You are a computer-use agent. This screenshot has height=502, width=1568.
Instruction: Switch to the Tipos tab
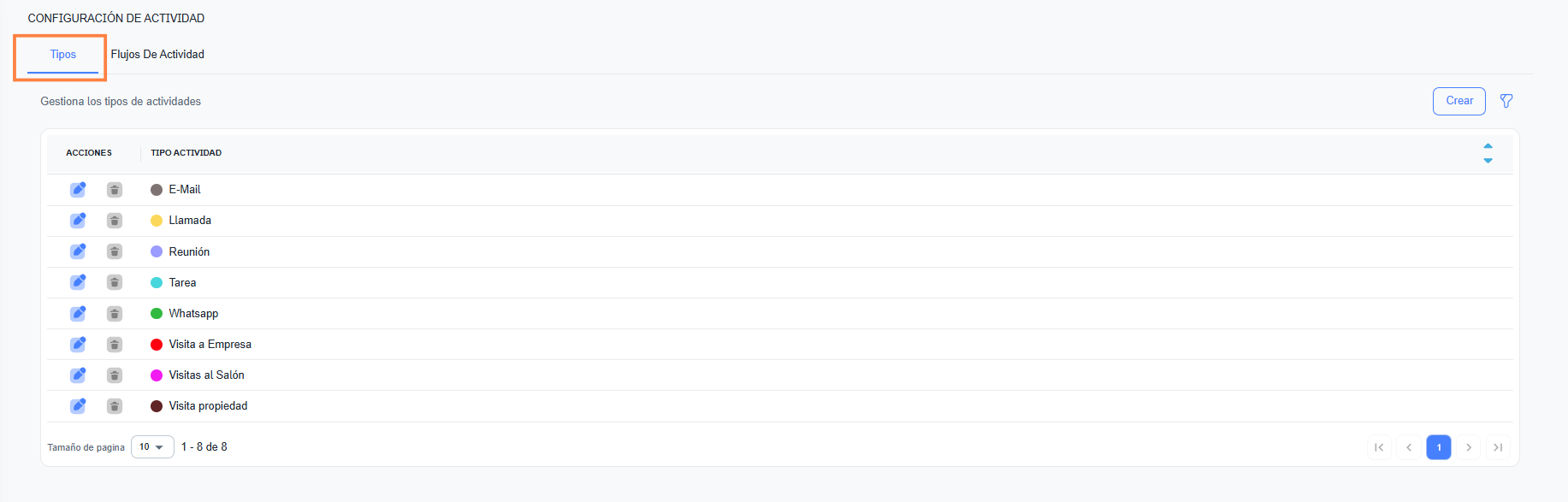tap(63, 55)
